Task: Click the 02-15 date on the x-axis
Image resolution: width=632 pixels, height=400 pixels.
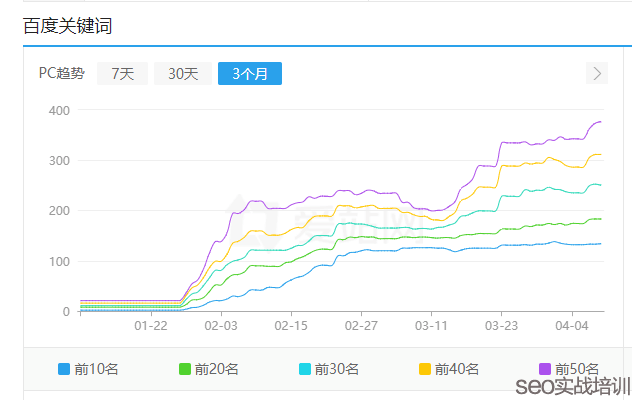Action: tap(291, 326)
